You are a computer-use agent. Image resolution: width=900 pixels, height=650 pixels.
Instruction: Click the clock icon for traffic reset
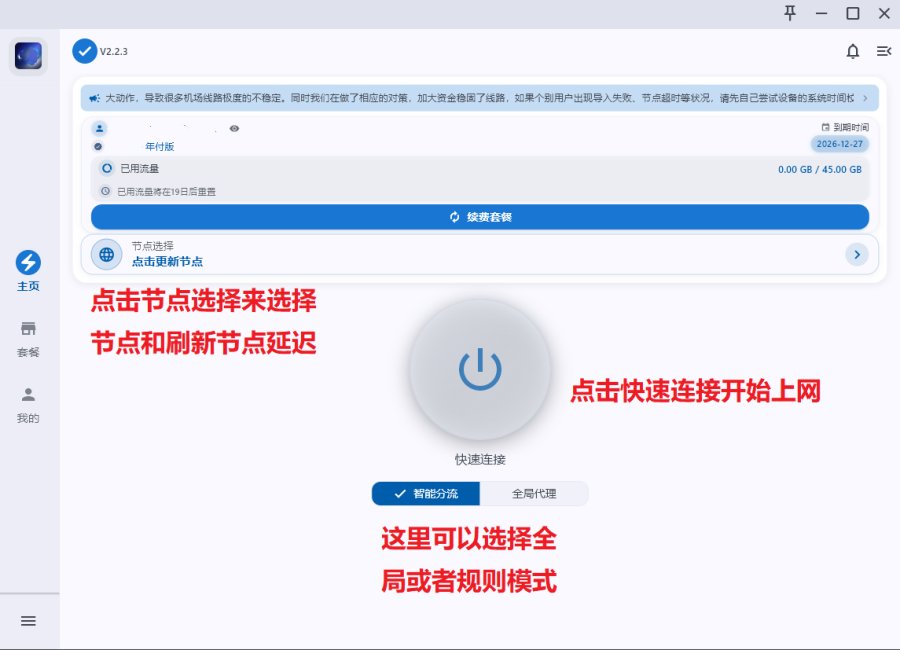pos(105,191)
